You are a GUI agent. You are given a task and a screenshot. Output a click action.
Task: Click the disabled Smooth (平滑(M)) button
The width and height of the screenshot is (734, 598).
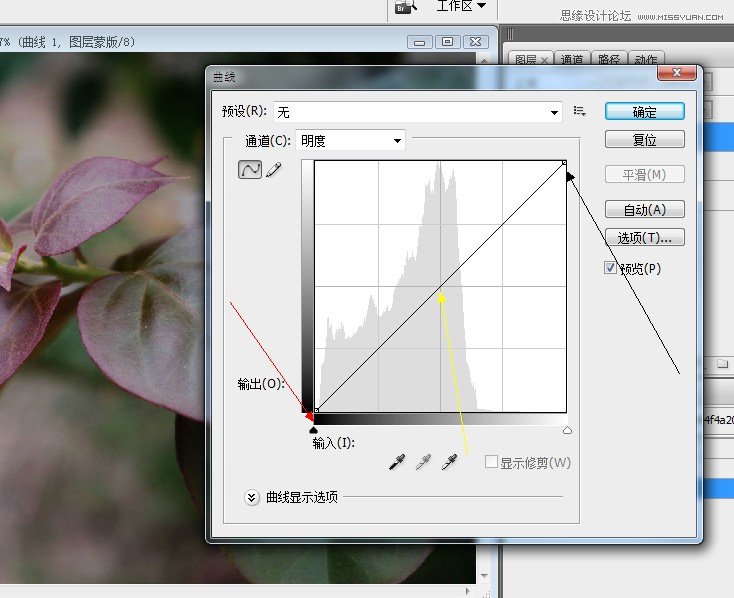(x=645, y=175)
